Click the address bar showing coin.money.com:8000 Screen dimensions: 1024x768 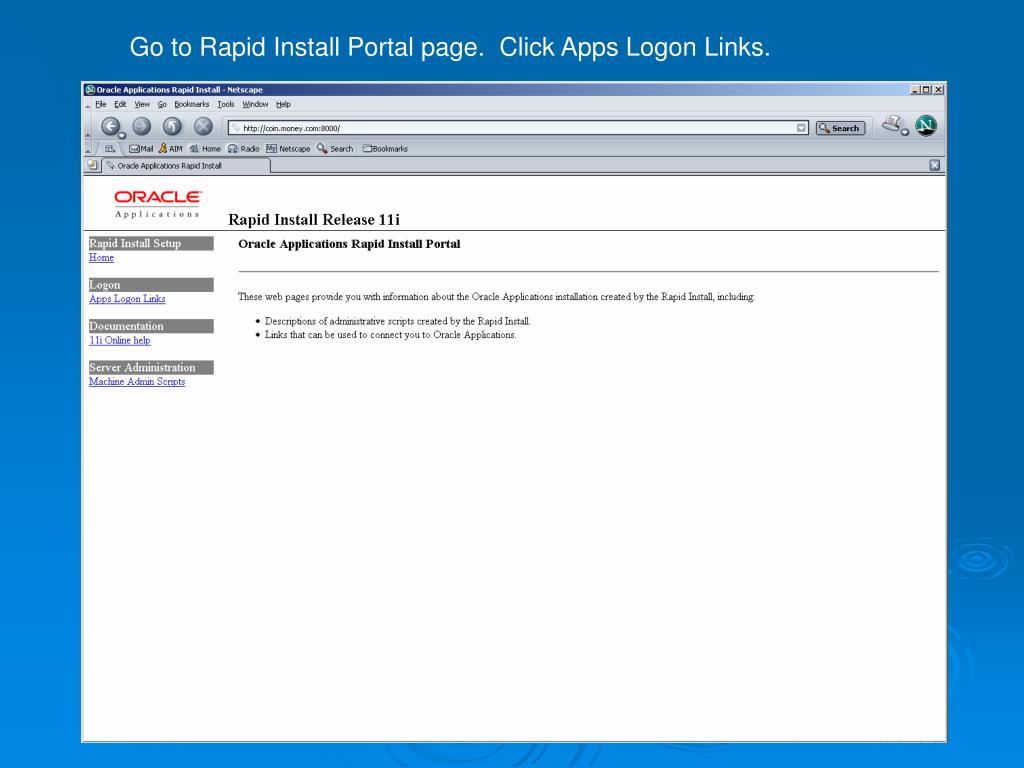518,128
